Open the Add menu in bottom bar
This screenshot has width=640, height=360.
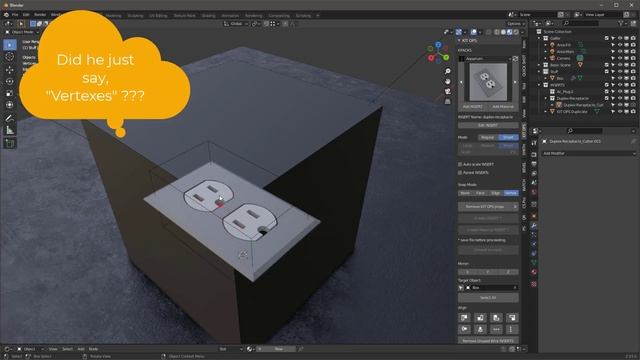(x=81, y=349)
